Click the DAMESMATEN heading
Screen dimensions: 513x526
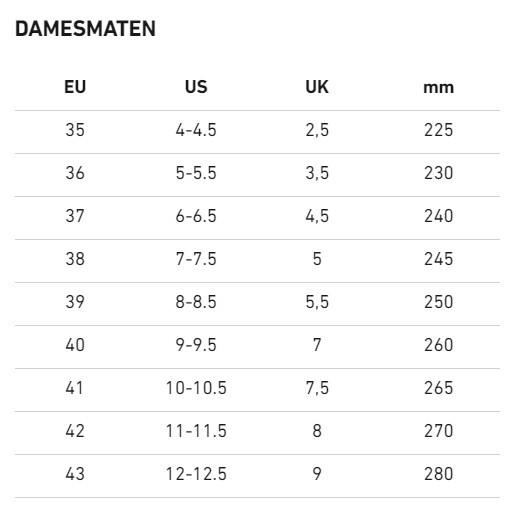click(x=85, y=29)
